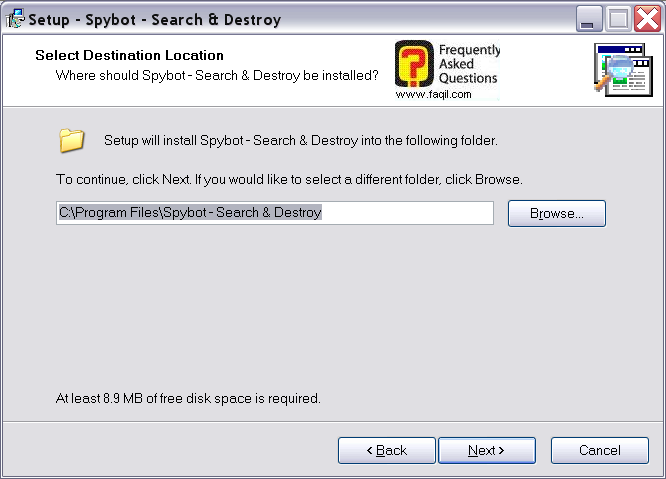This screenshot has width=666, height=479.
Task: Click the Spybot wizard magnifier image
Action: 623,70
